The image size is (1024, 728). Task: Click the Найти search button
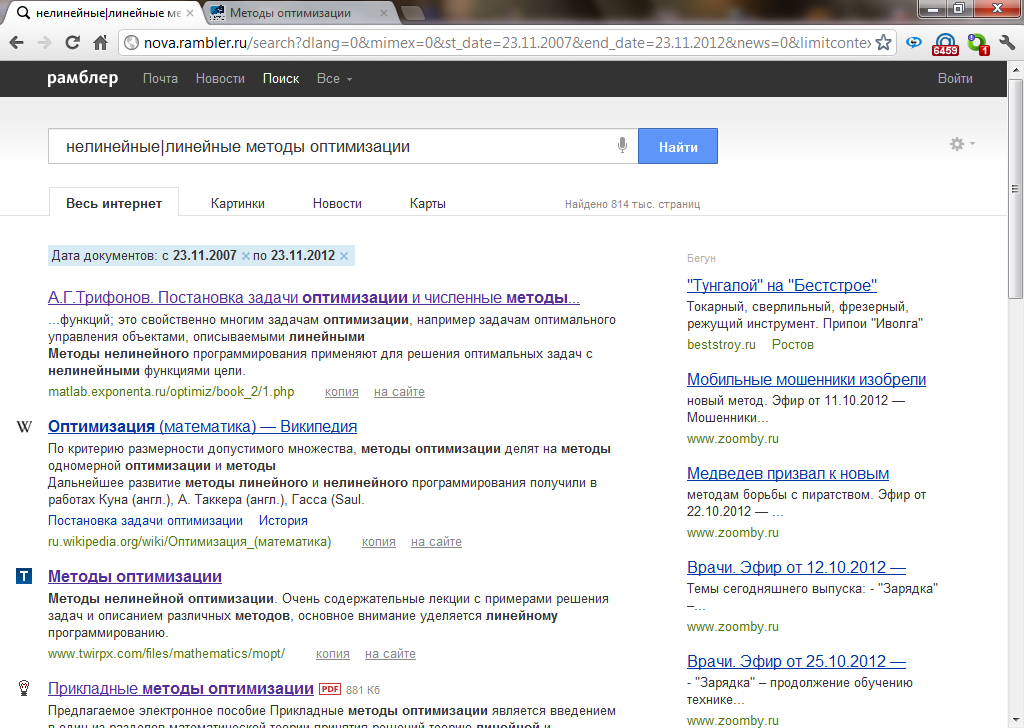pyautogui.click(x=678, y=146)
